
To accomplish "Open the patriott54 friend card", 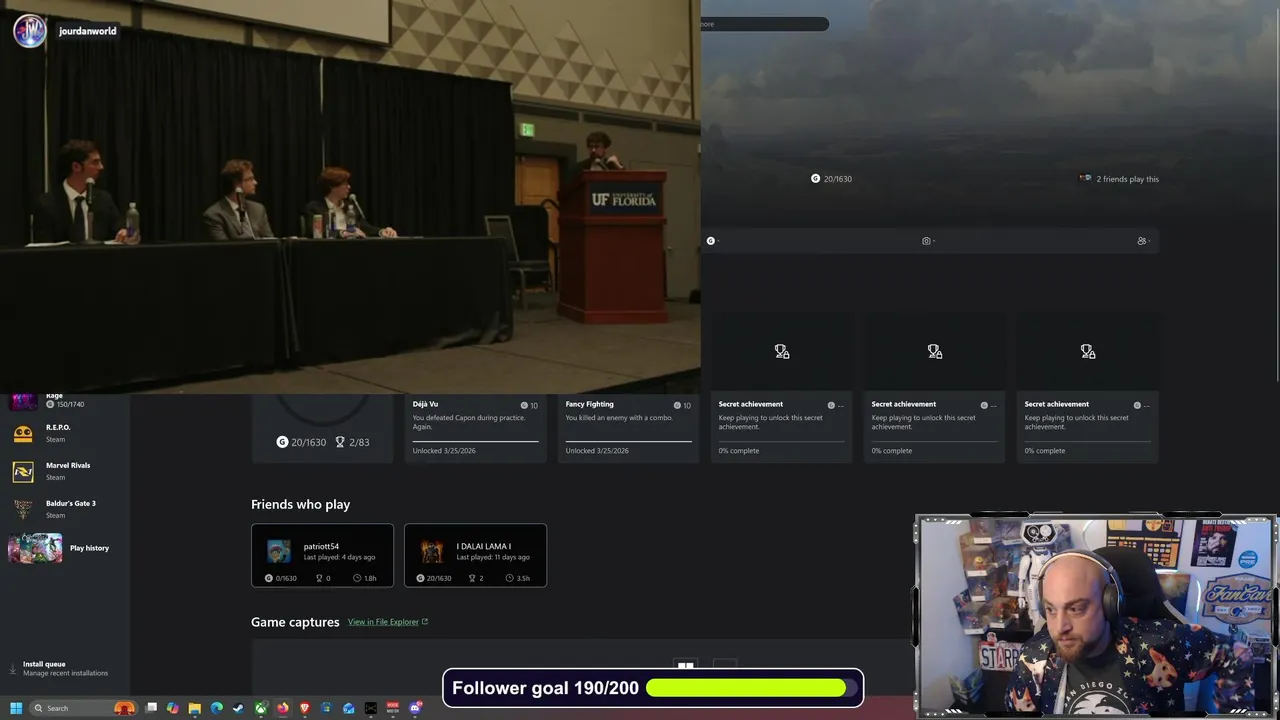I will (322, 555).
